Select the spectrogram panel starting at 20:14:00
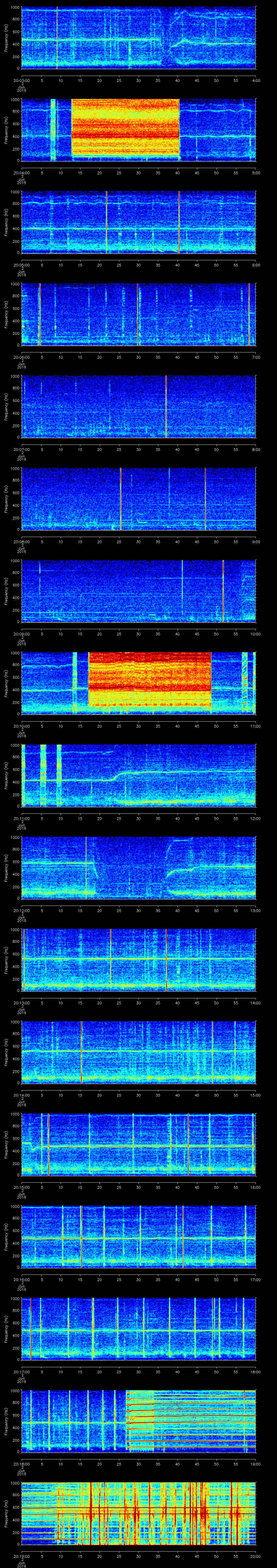The height and width of the screenshot is (1568, 277). point(139,1052)
